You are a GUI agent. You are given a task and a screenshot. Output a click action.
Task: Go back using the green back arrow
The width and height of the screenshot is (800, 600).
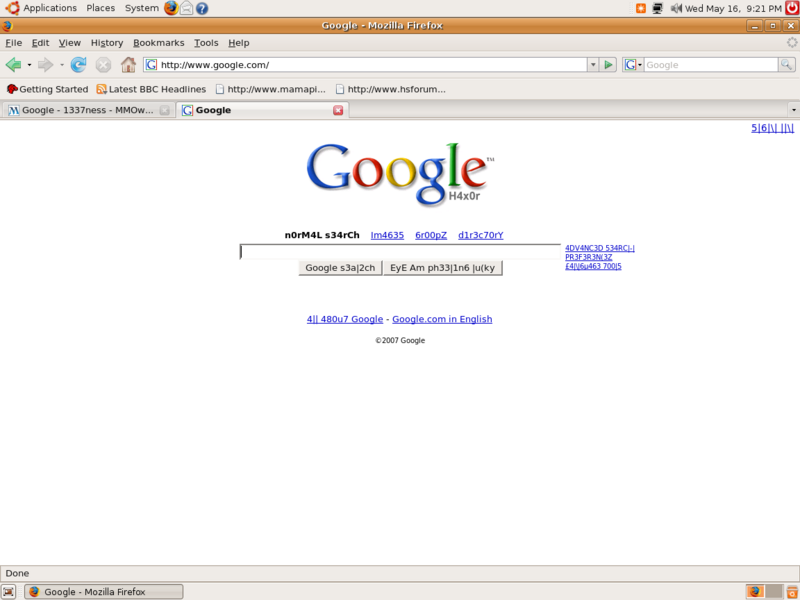(13, 65)
